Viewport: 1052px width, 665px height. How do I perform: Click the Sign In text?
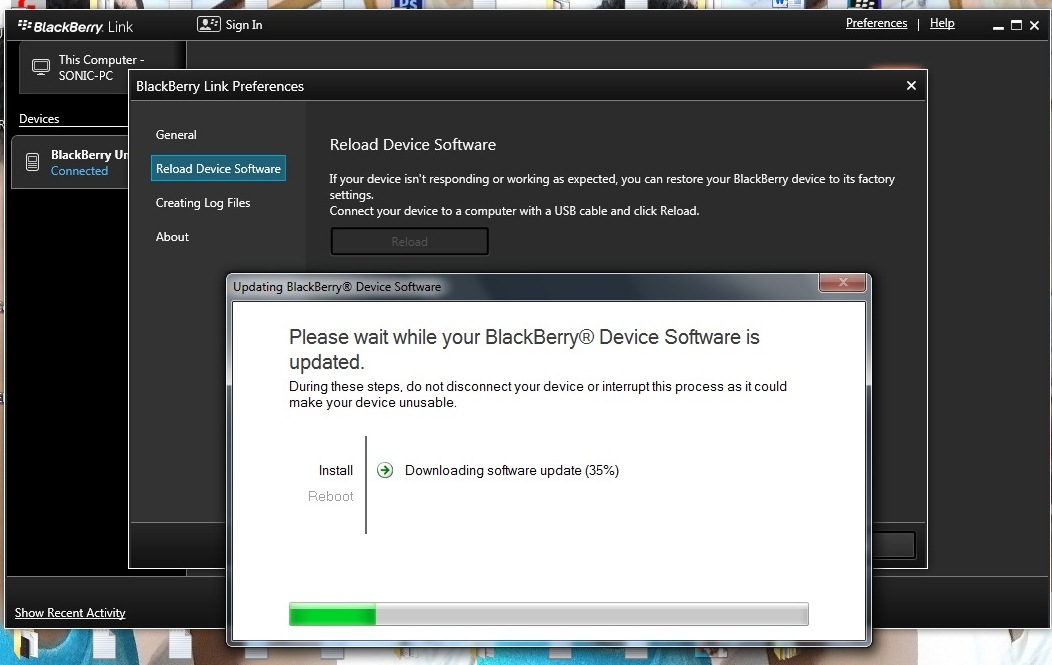pos(244,25)
